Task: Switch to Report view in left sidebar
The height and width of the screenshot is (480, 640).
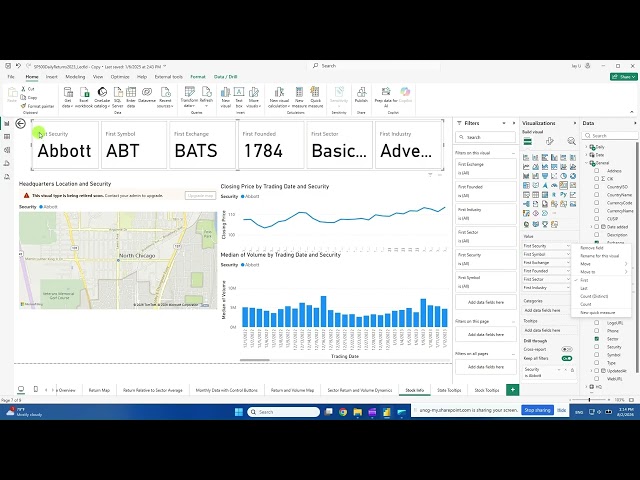Action: [7, 123]
